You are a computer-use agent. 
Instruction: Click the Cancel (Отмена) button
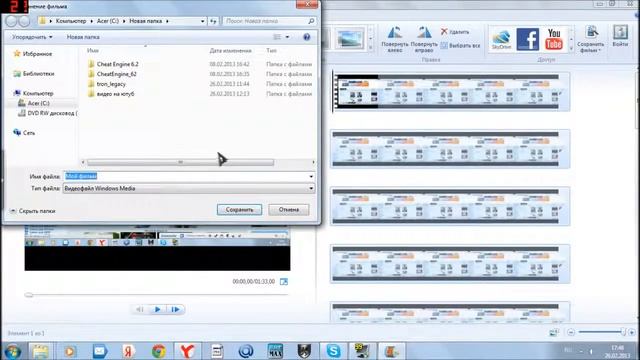click(289, 210)
